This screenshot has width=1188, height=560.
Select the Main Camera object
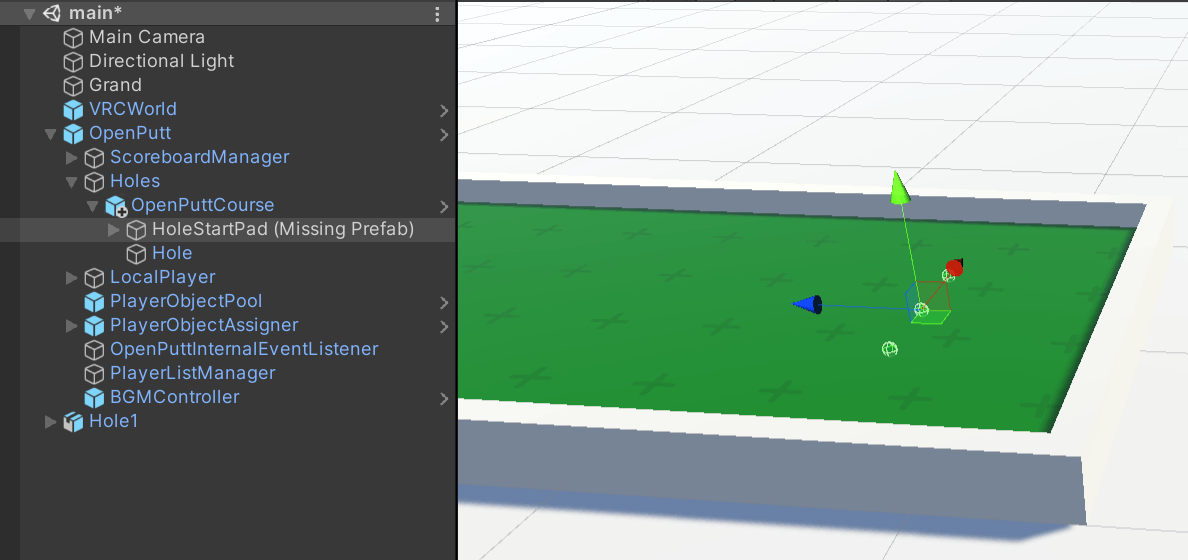click(x=147, y=37)
